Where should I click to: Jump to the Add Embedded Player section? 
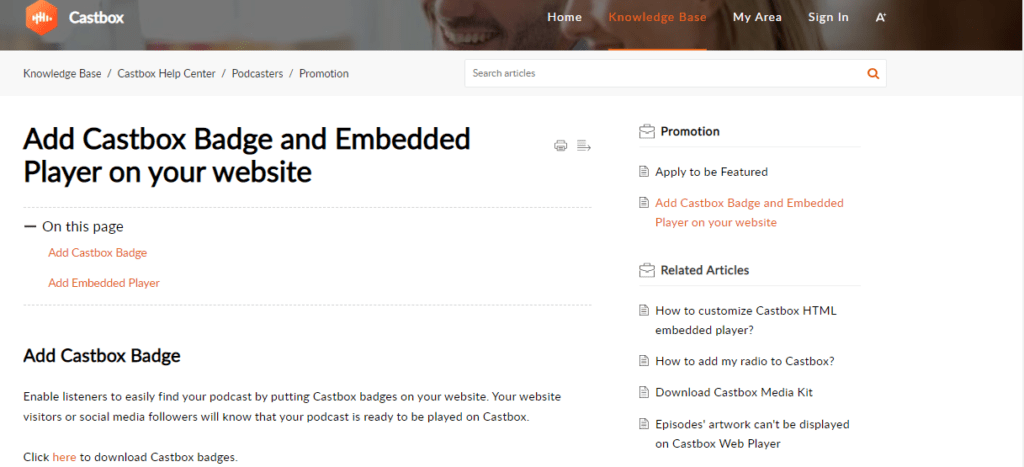[x=104, y=283]
